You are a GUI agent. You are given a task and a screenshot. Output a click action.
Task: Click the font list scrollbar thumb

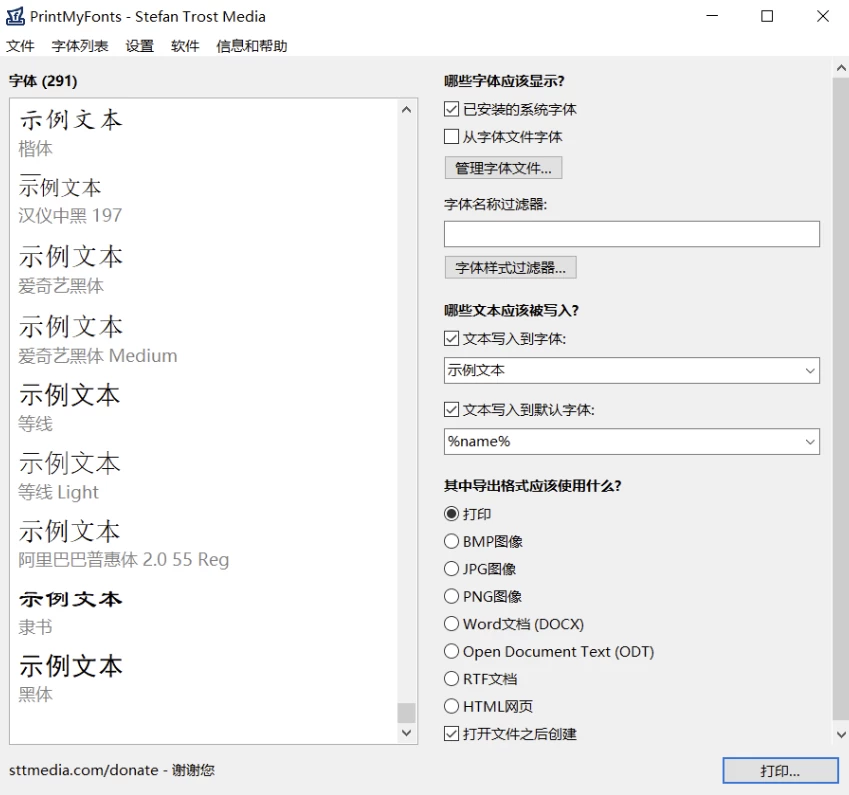click(406, 712)
